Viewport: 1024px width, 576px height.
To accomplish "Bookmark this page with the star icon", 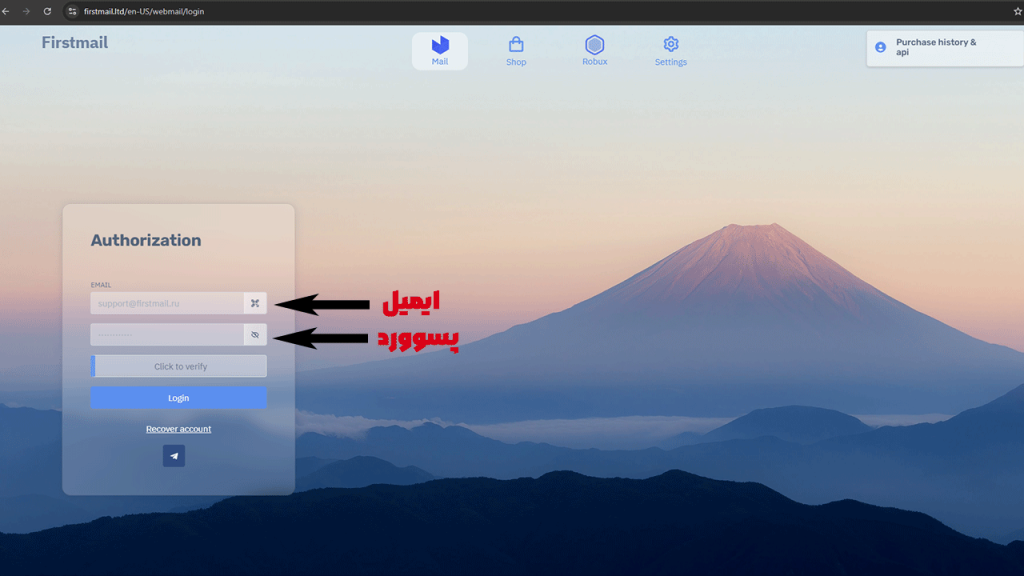I will 1017,11.
